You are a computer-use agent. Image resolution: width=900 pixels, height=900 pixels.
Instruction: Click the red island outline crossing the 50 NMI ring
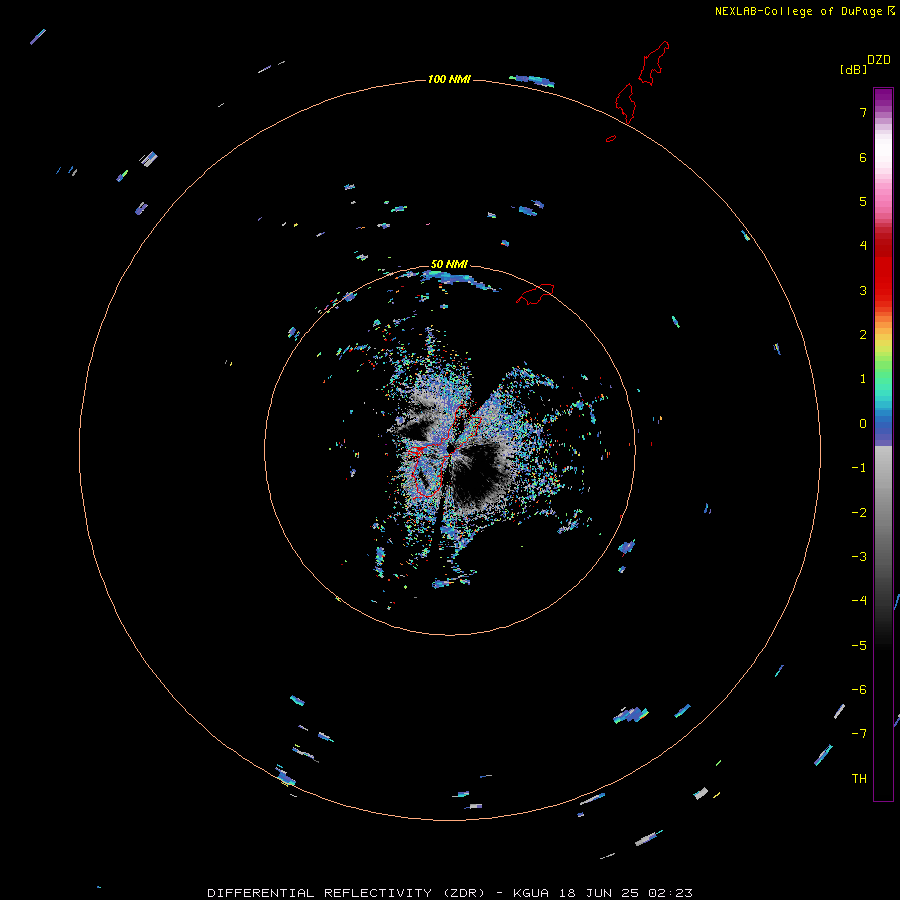[x=535, y=294]
